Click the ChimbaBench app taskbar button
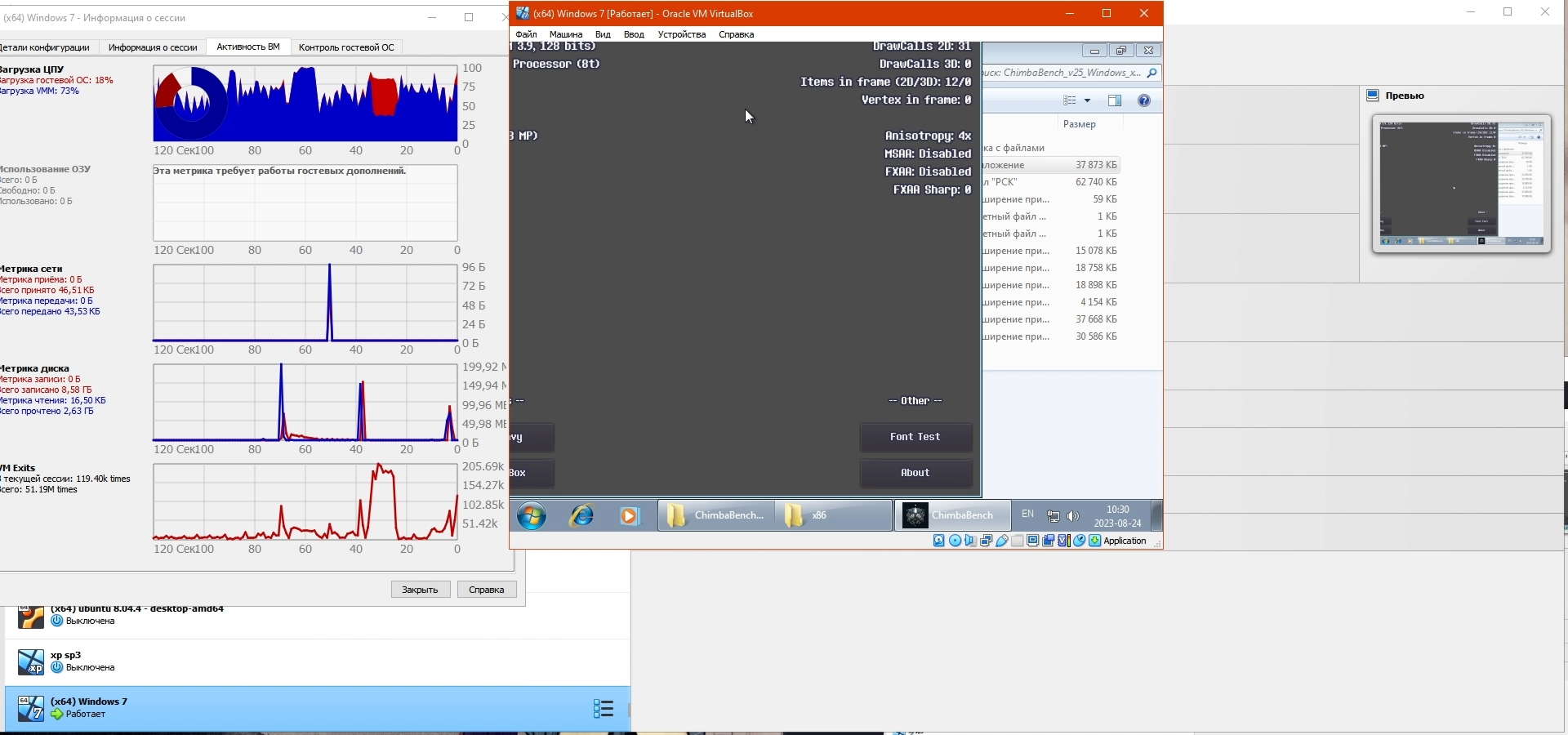Viewport: 1568px width, 735px height. 952,515
